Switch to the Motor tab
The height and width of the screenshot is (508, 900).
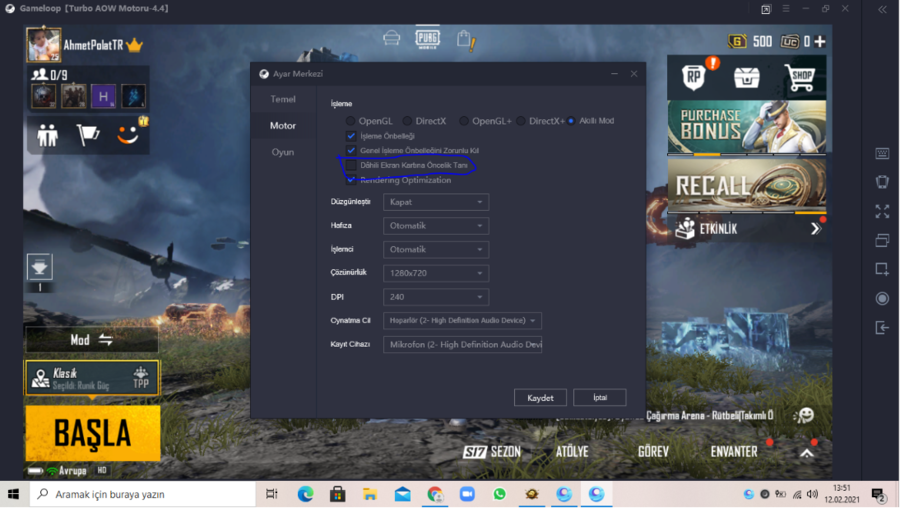[x=283, y=126]
